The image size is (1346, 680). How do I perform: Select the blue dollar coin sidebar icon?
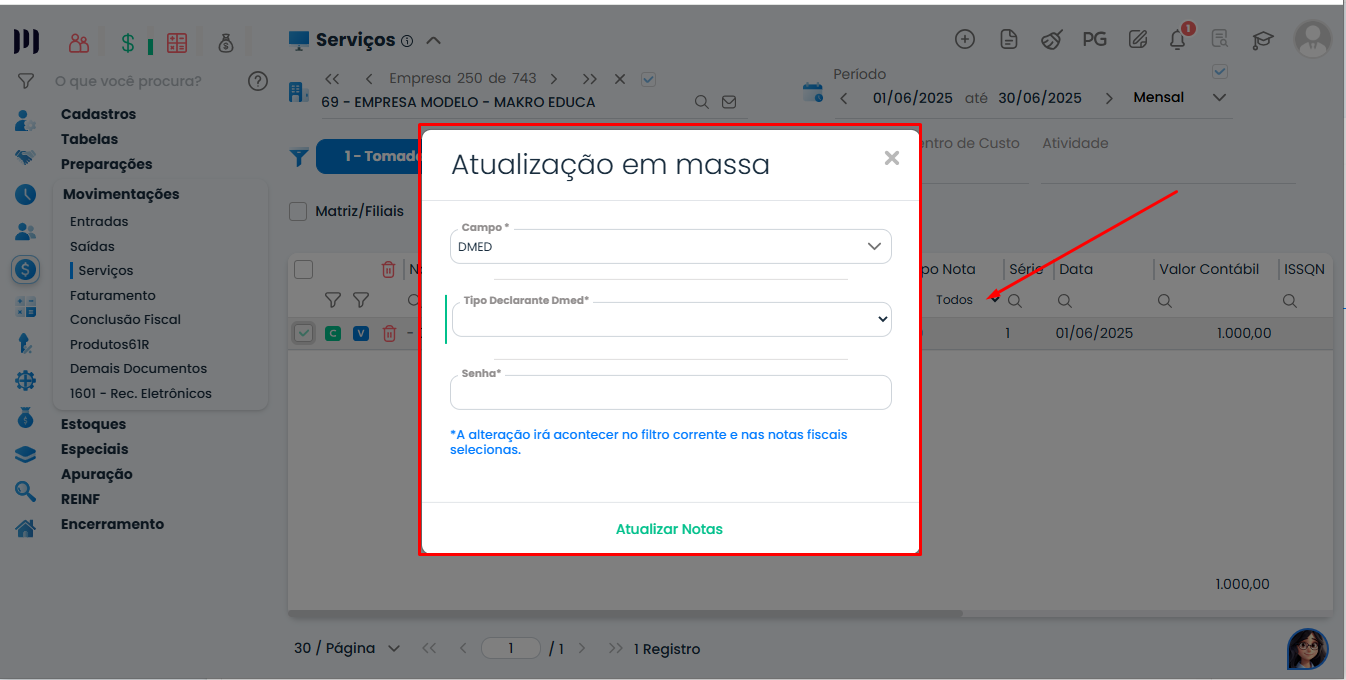26,268
